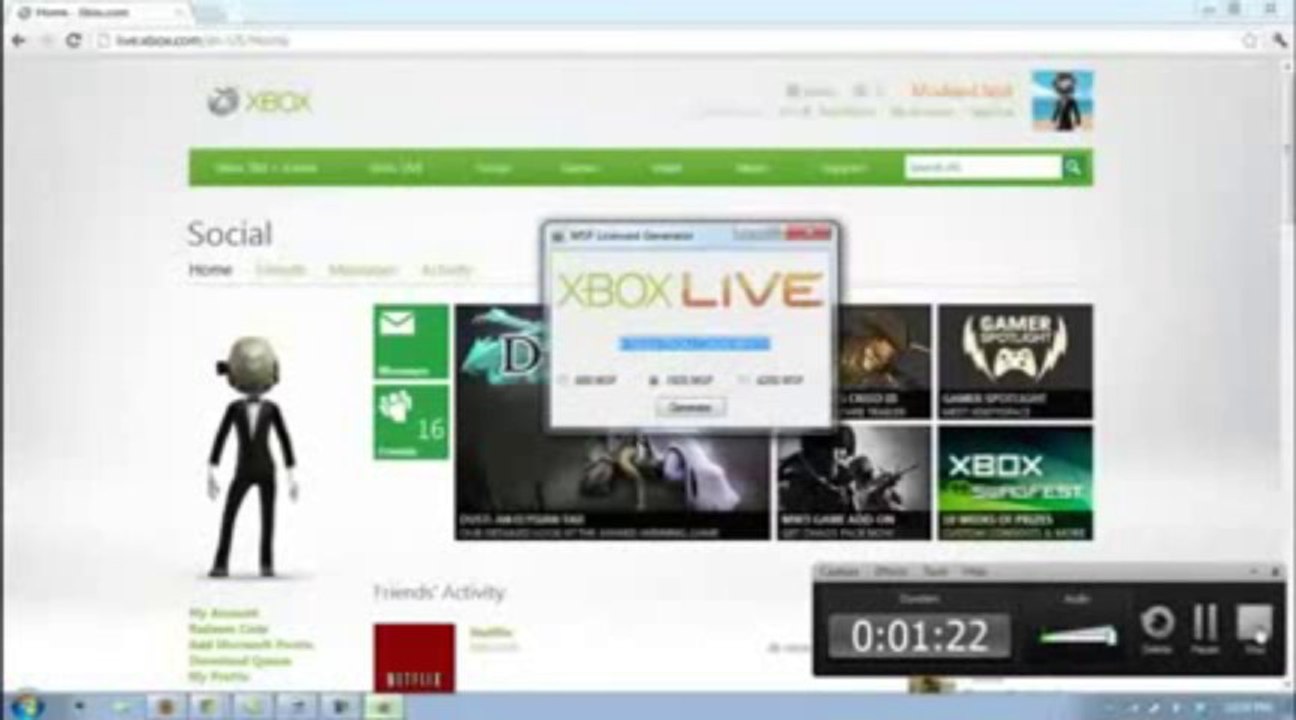Click the Netflix logo thumbnail
Screen dimensions: 1296x720
[414, 658]
